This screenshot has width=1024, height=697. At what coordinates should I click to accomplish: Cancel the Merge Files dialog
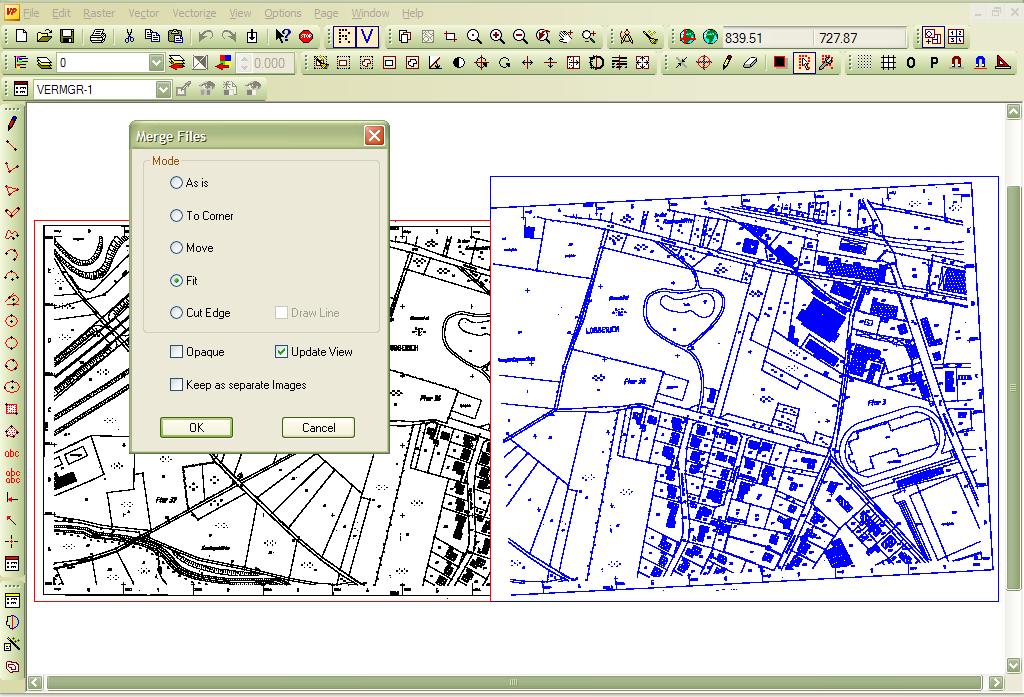(x=318, y=428)
